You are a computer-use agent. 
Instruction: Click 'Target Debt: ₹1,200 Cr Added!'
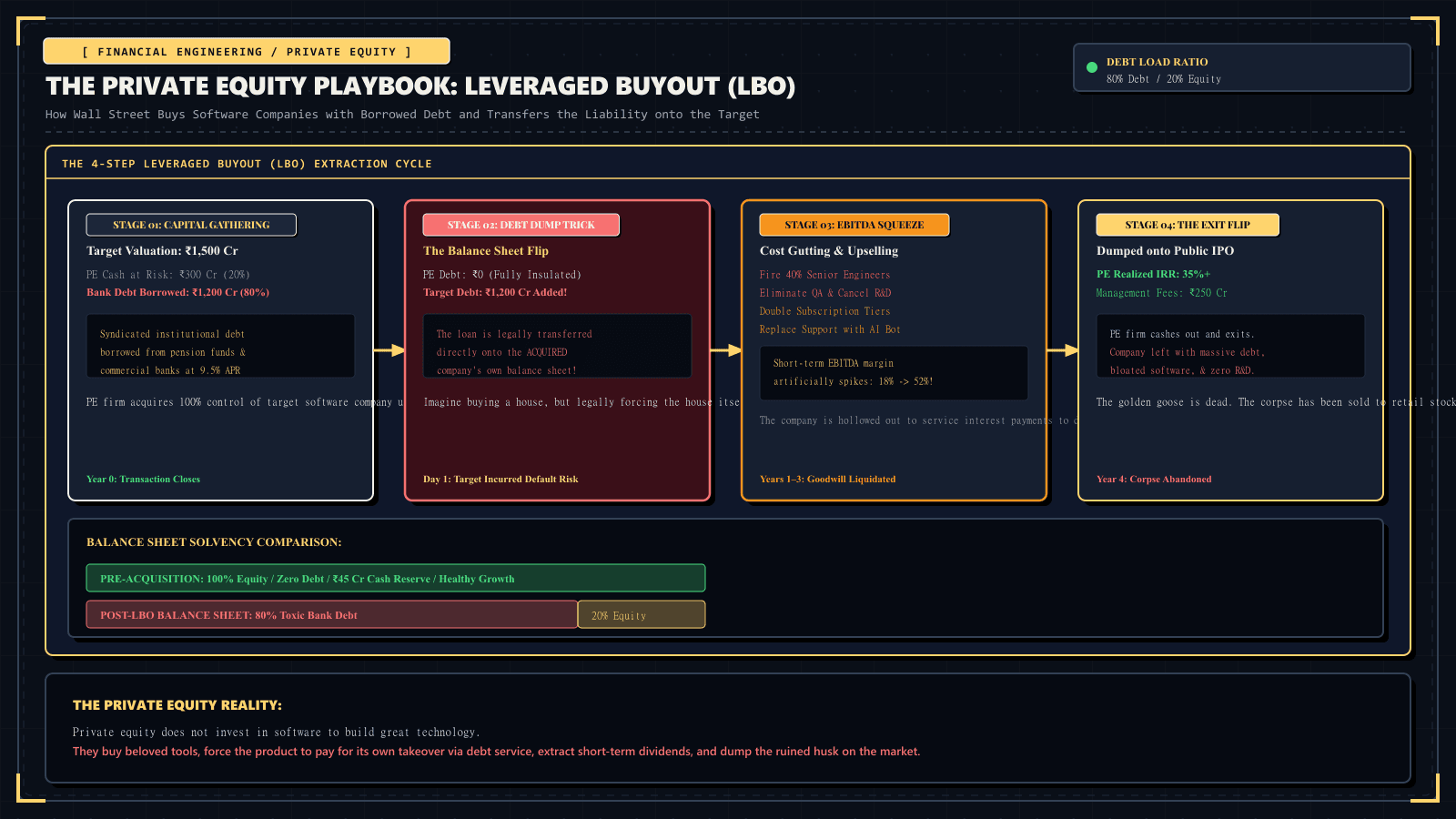pyautogui.click(x=495, y=293)
